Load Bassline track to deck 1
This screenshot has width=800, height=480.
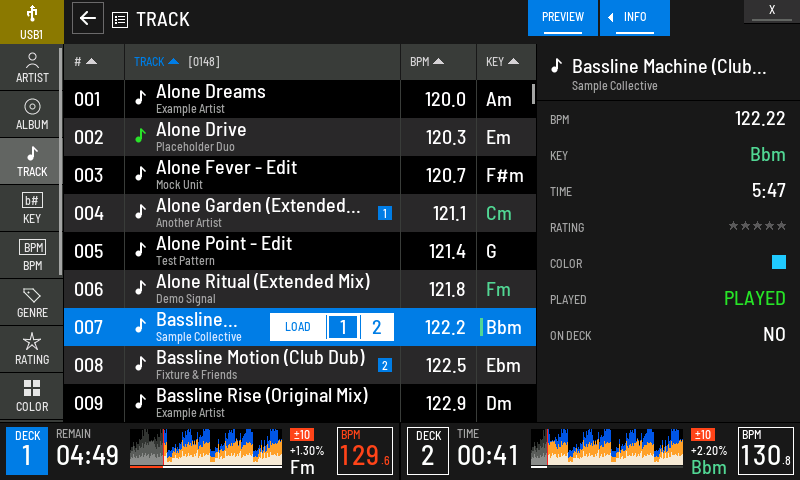343,327
